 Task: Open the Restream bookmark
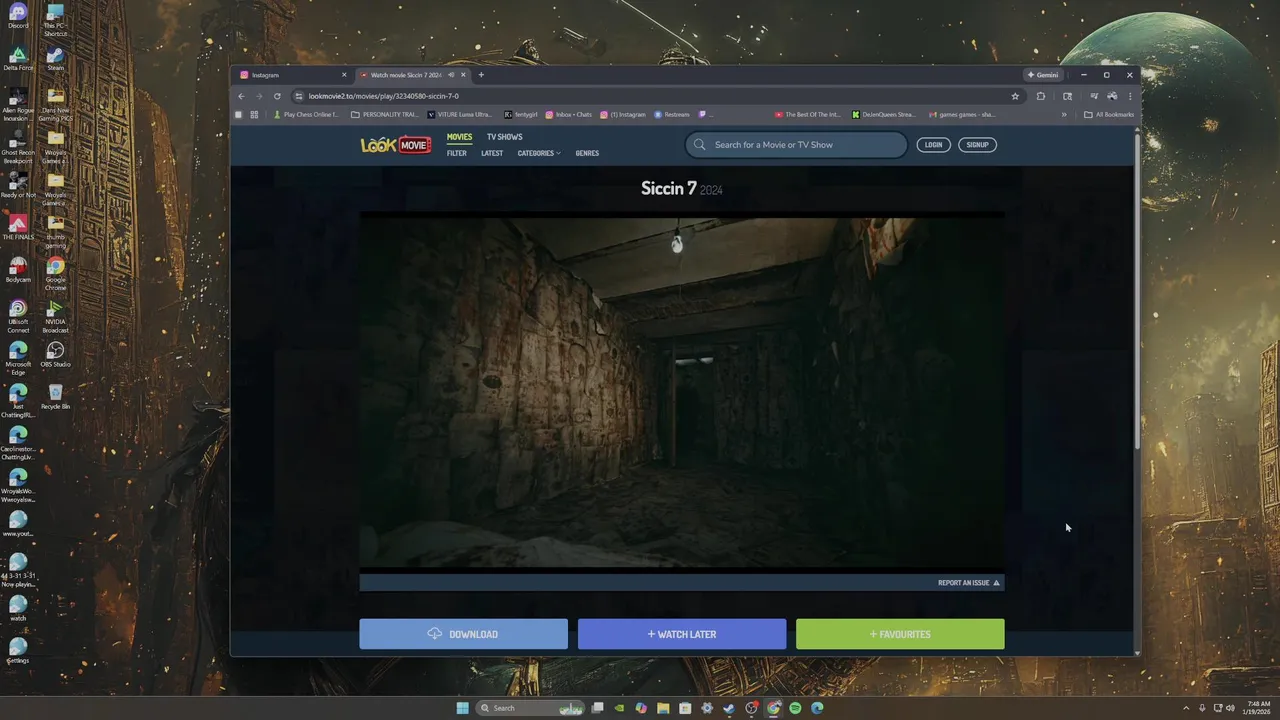pyautogui.click(x=672, y=114)
